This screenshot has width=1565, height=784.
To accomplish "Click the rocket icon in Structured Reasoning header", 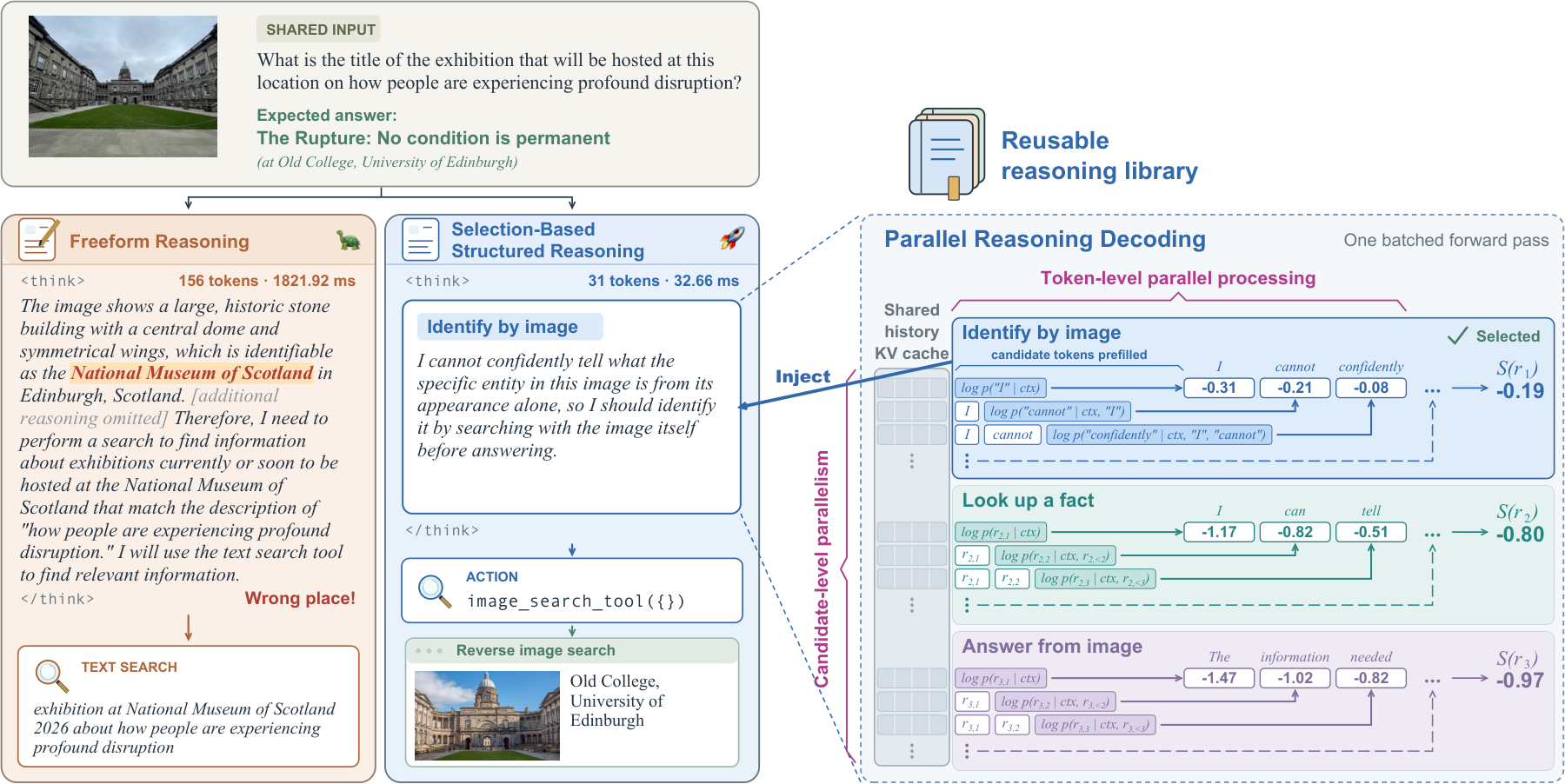I will 732,238.
